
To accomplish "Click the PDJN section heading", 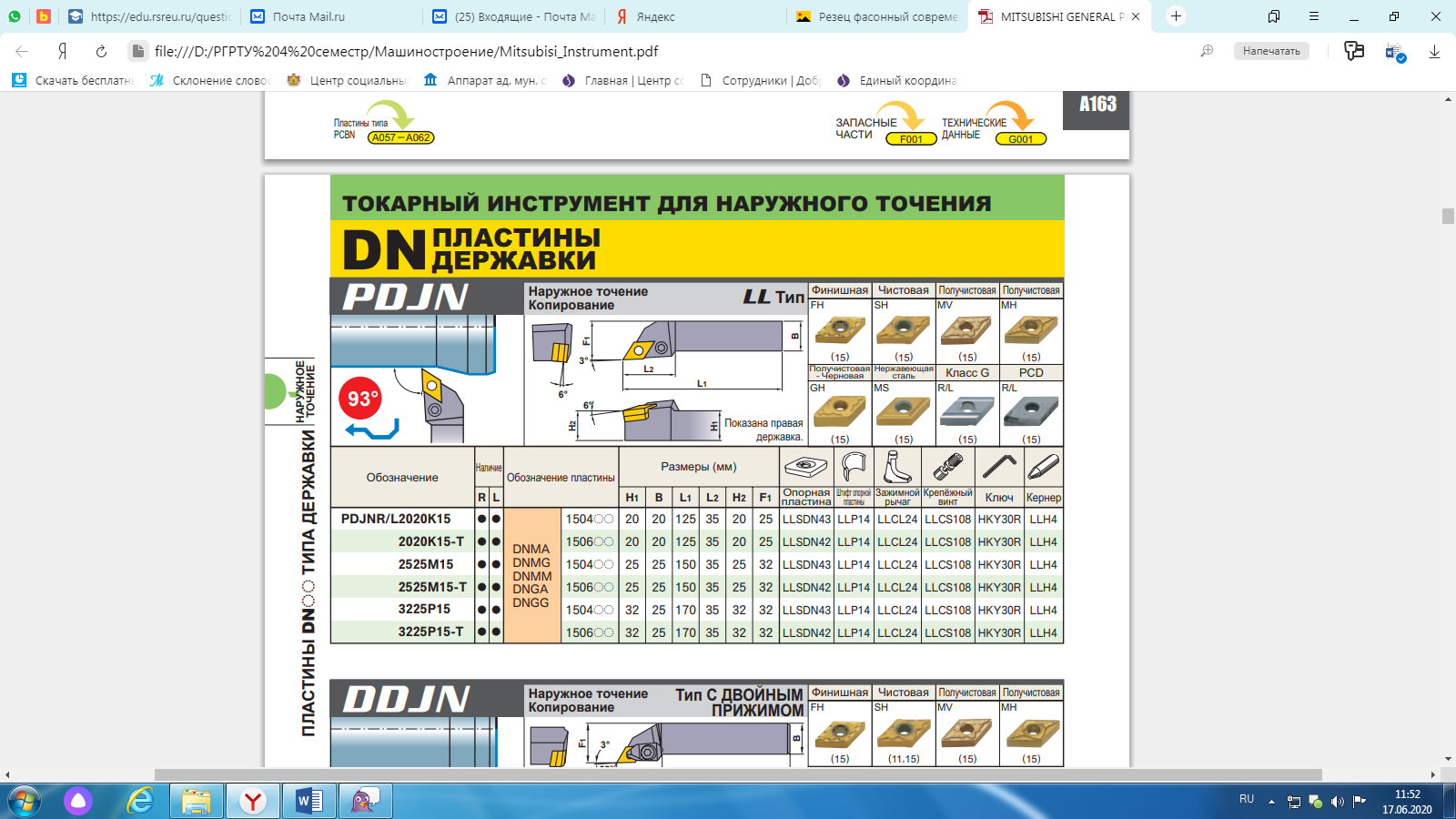I will point(406,297).
